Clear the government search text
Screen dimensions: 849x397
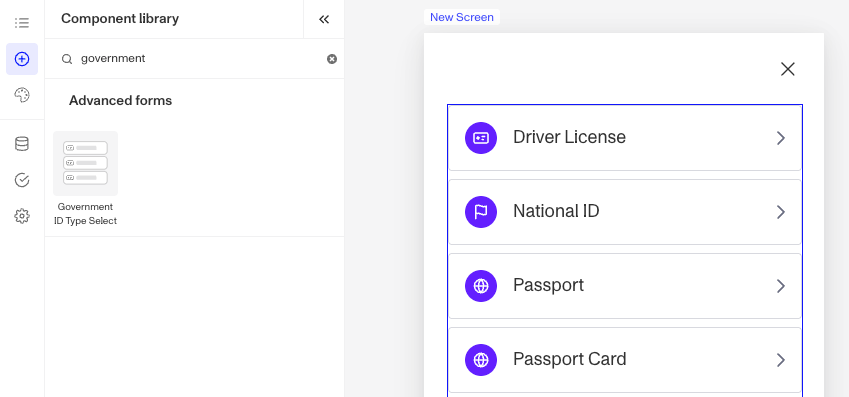click(x=332, y=59)
